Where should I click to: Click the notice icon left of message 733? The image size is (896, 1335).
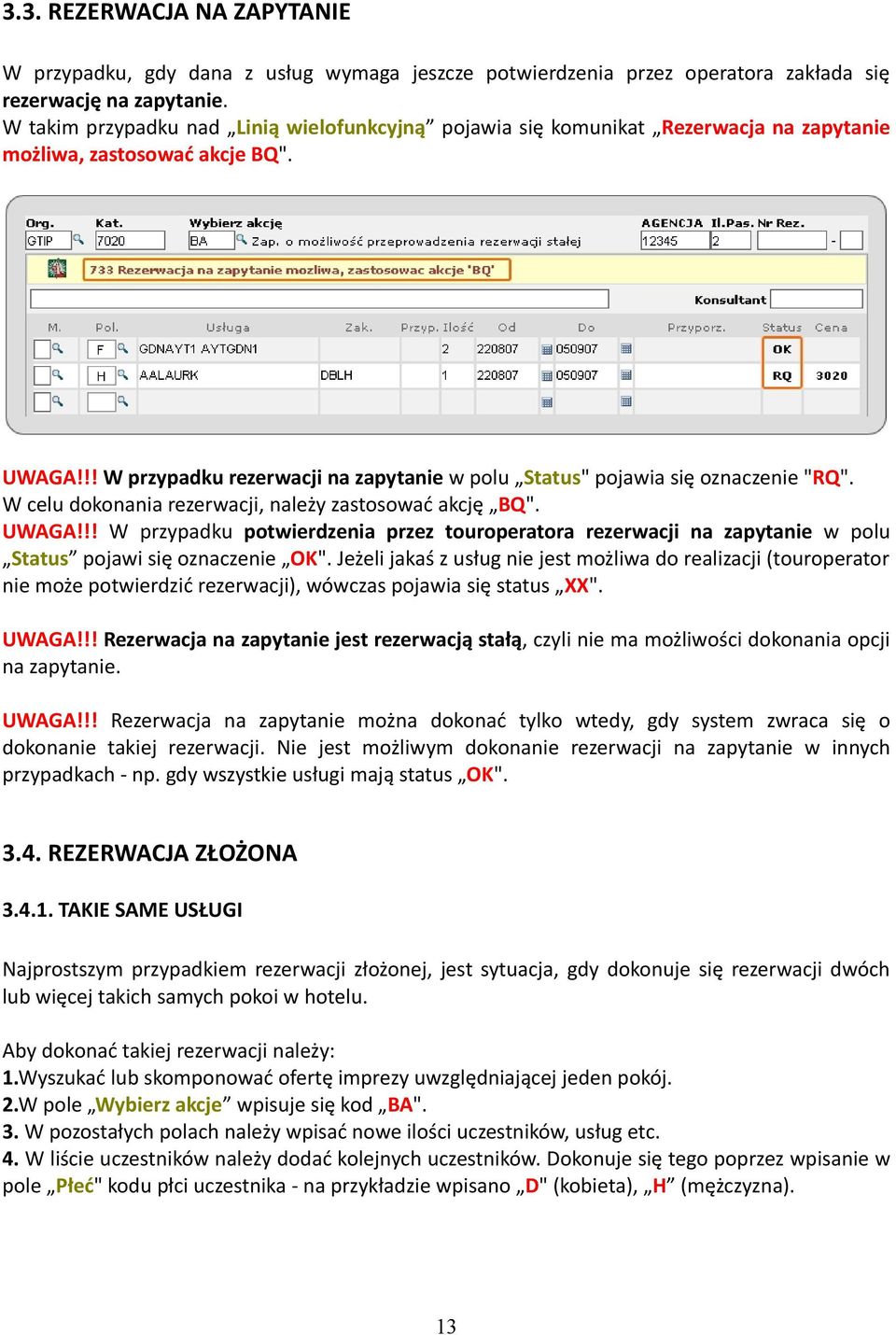tap(58, 269)
